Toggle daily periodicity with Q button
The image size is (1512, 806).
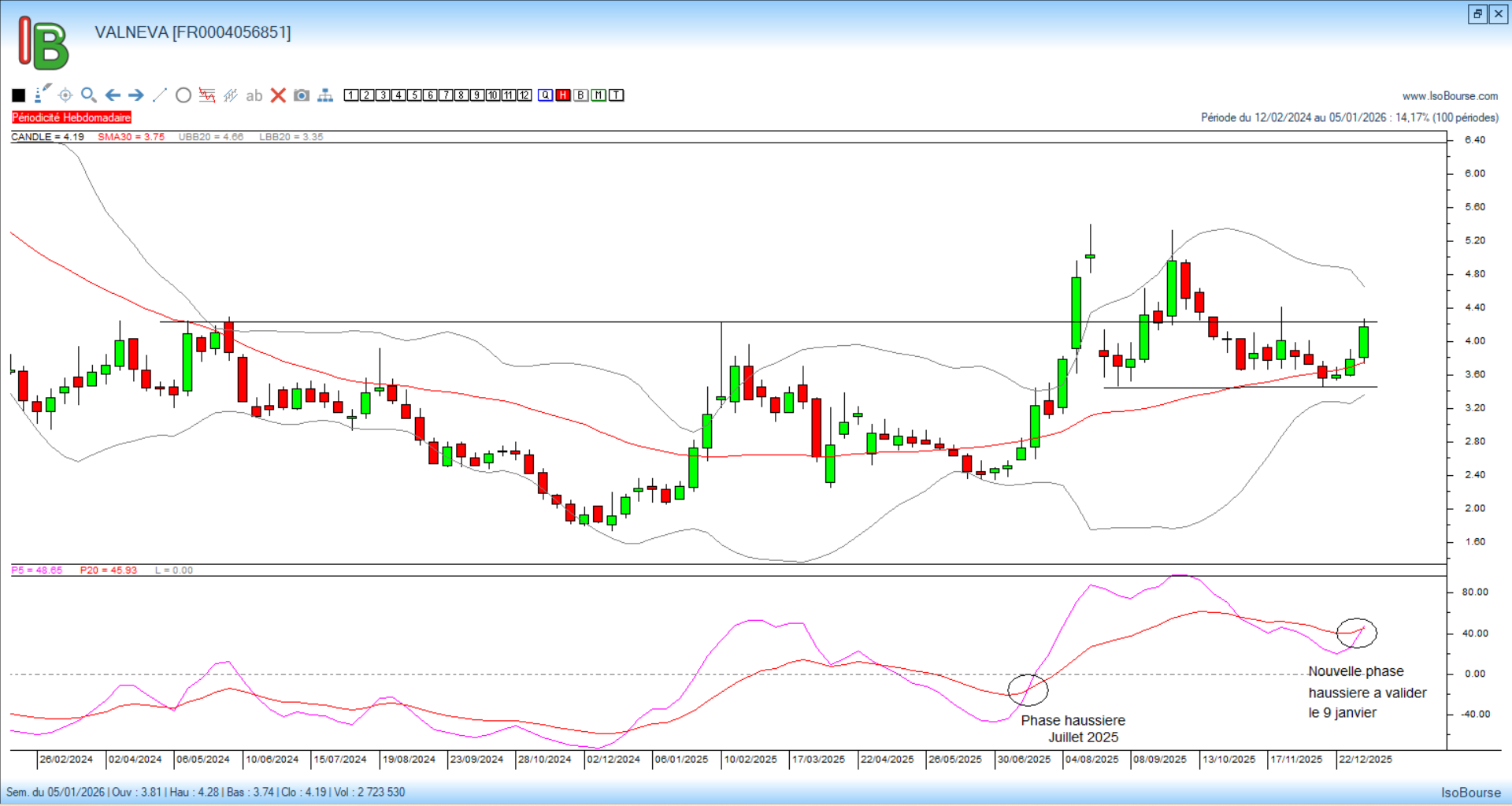point(546,95)
